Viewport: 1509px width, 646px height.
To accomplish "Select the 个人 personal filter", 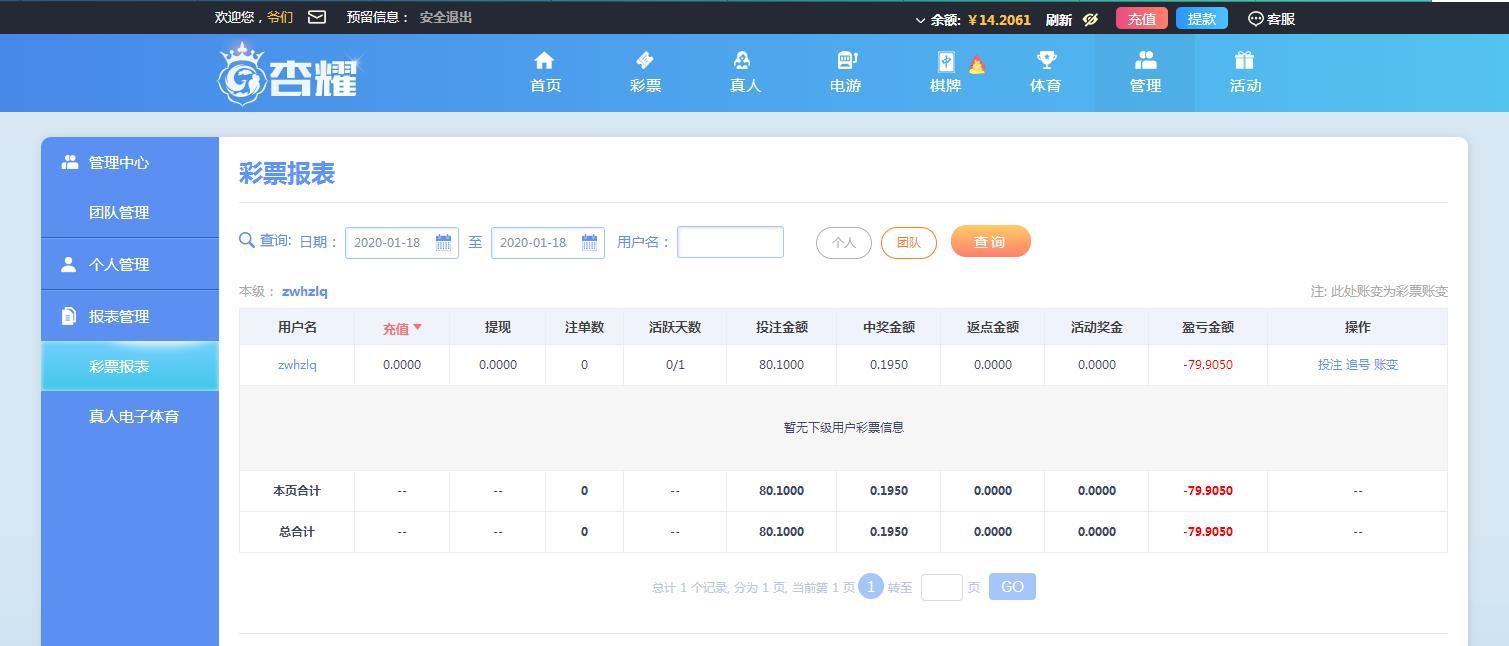I will (x=844, y=242).
